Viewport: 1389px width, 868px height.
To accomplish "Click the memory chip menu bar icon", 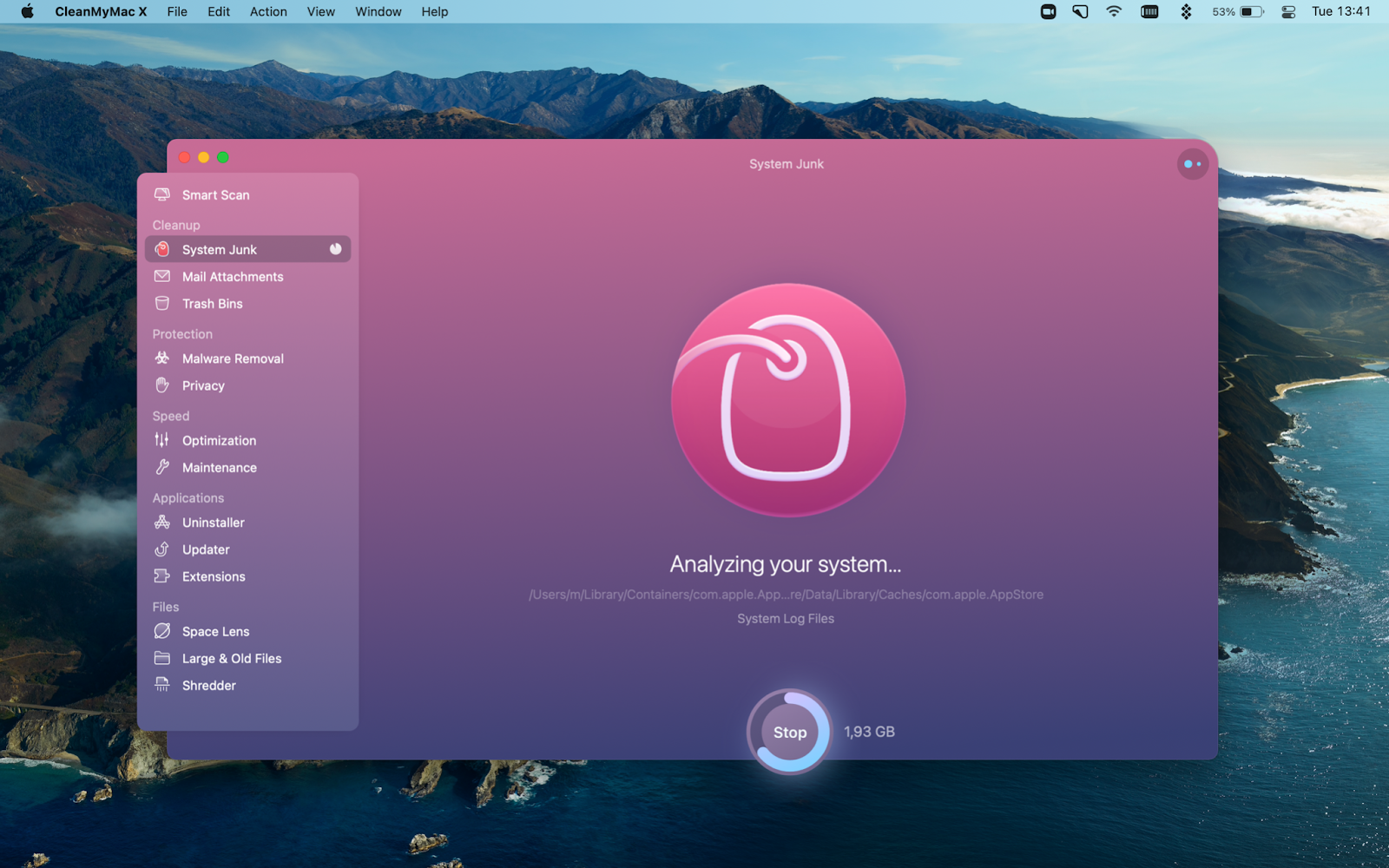I will 1149,11.
